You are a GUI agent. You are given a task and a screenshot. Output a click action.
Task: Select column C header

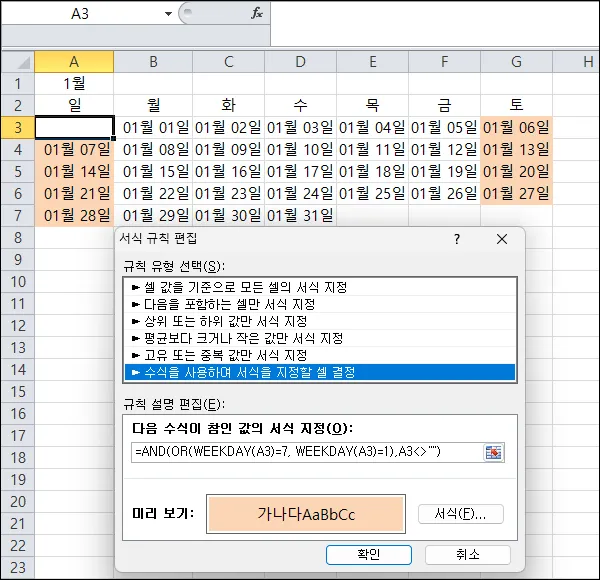tap(228, 62)
